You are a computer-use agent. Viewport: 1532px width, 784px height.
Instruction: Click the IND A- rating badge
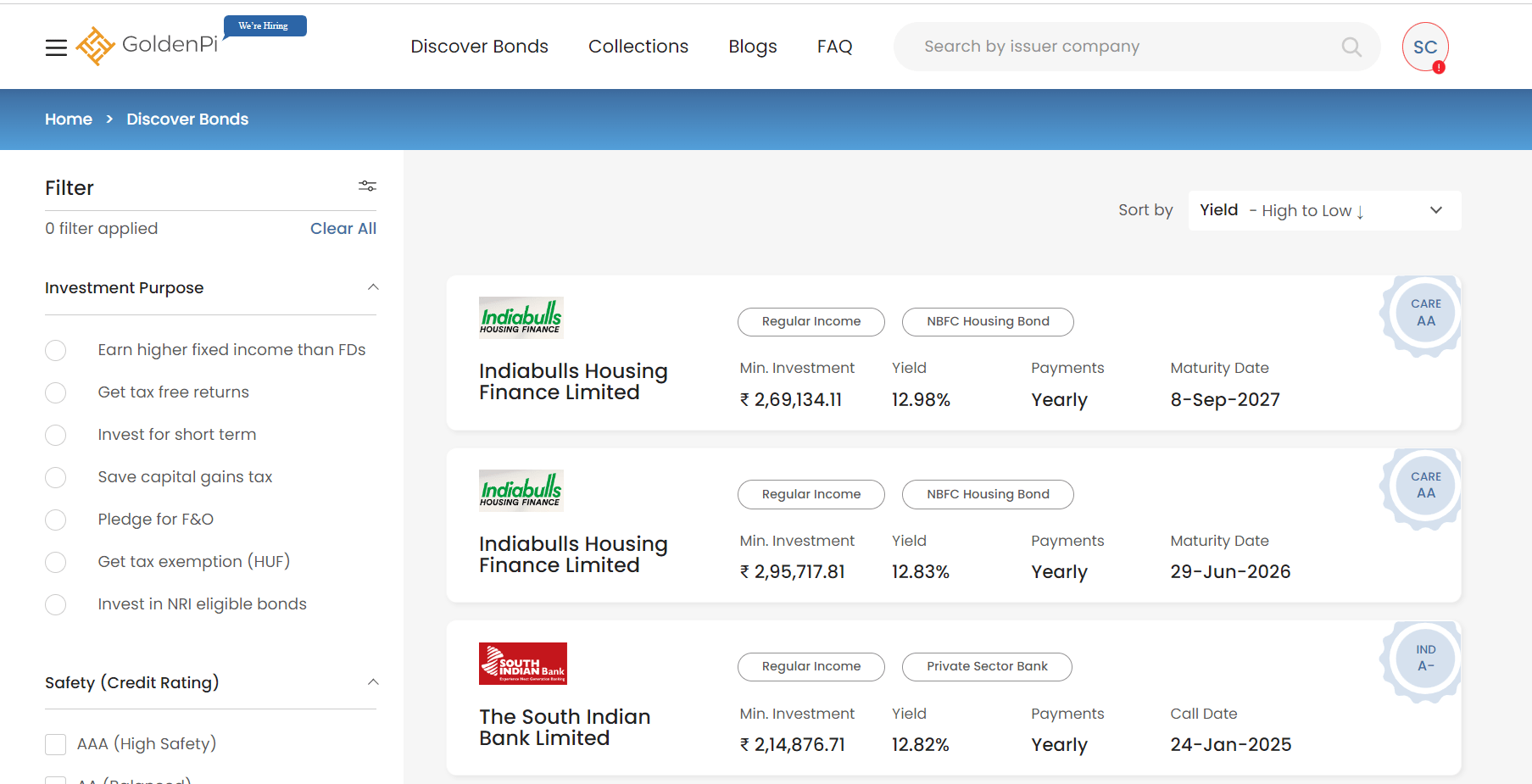point(1425,658)
